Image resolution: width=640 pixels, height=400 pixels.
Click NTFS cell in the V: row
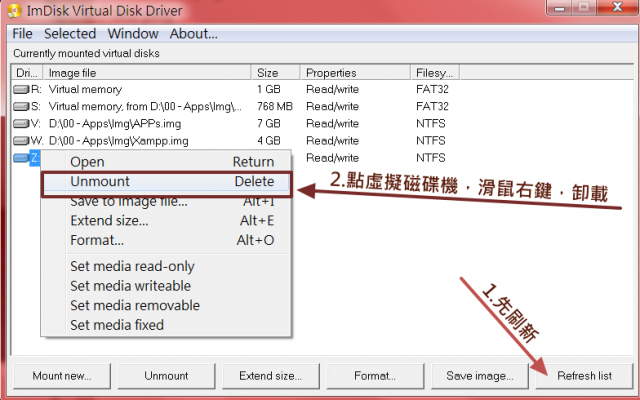(x=431, y=124)
